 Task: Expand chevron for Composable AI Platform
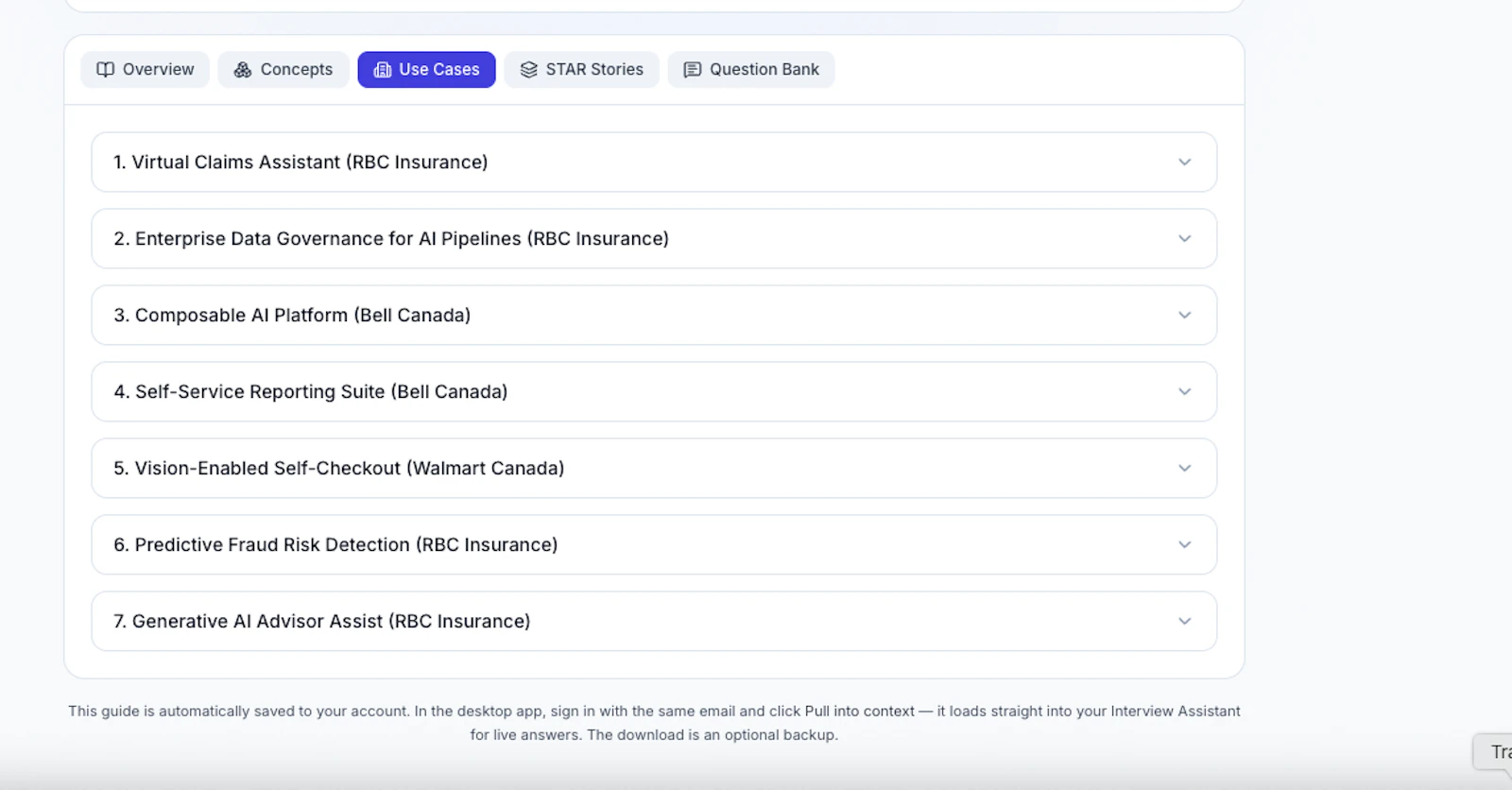coord(1184,316)
